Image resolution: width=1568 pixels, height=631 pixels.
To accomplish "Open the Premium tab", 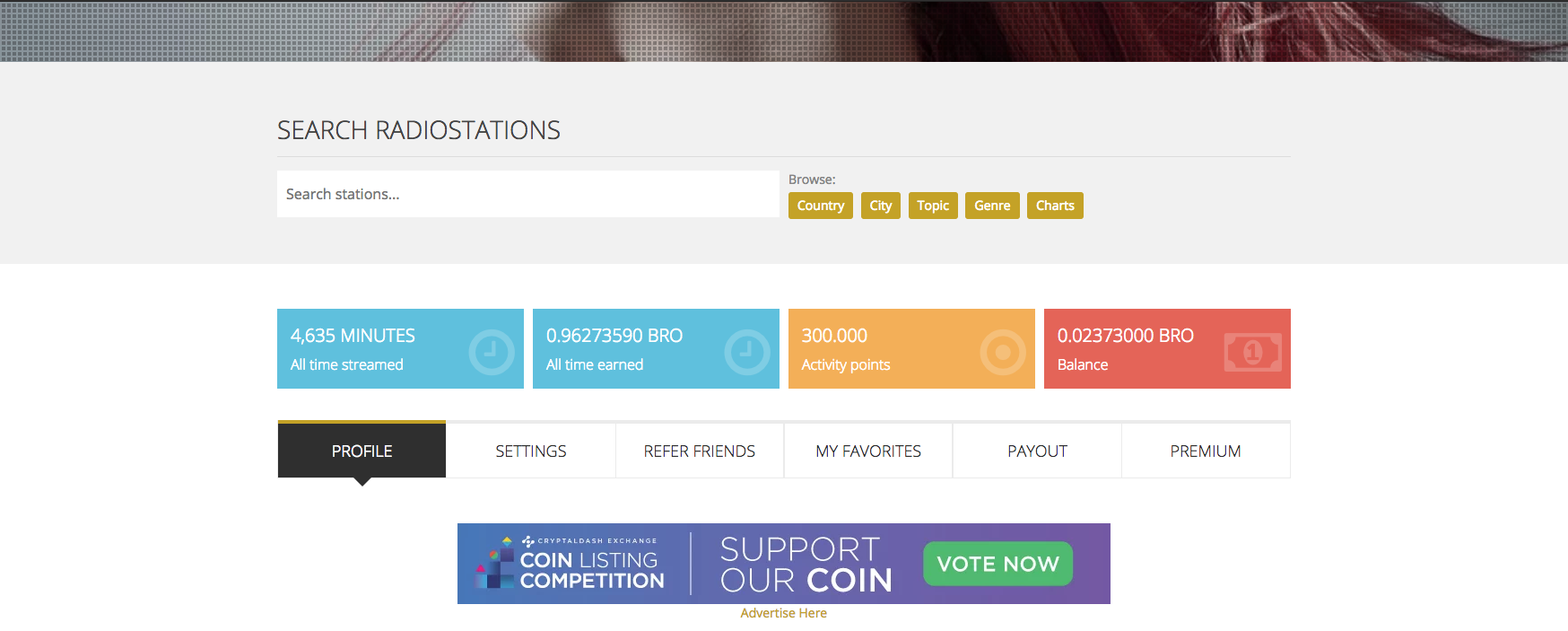I will tap(1205, 451).
